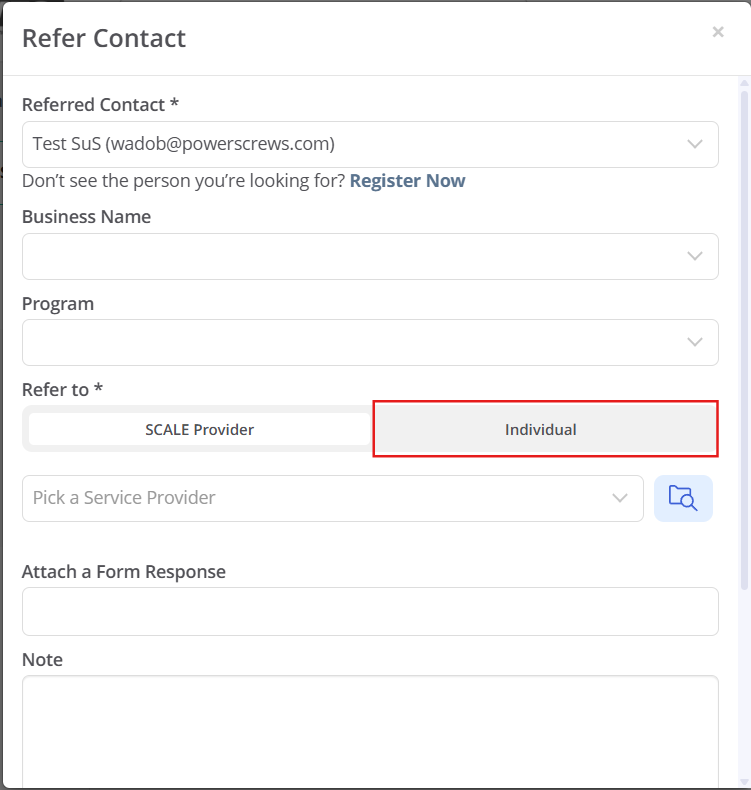Viewport: 751px width, 790px height.
Task: Follow the Register Now link
Action: point(407,180)
